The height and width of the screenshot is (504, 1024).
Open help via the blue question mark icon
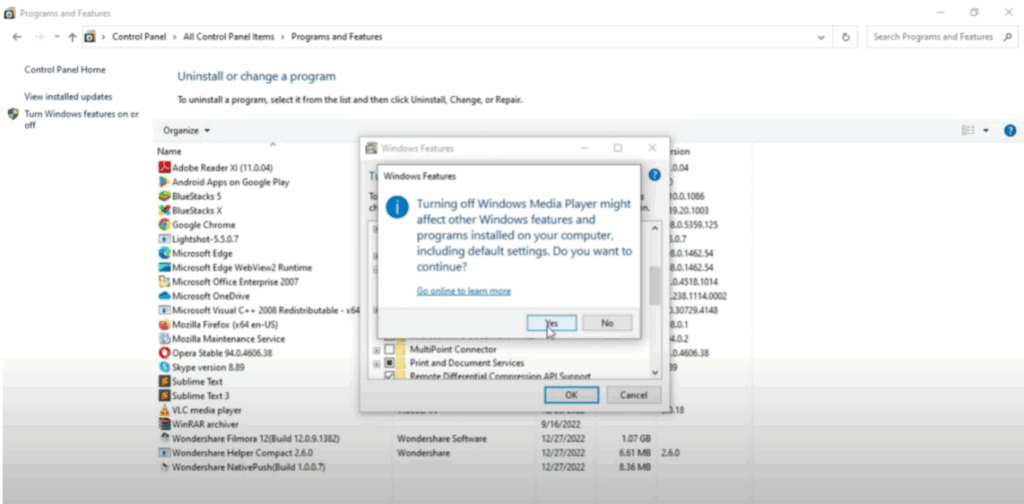pos(1010,131)
